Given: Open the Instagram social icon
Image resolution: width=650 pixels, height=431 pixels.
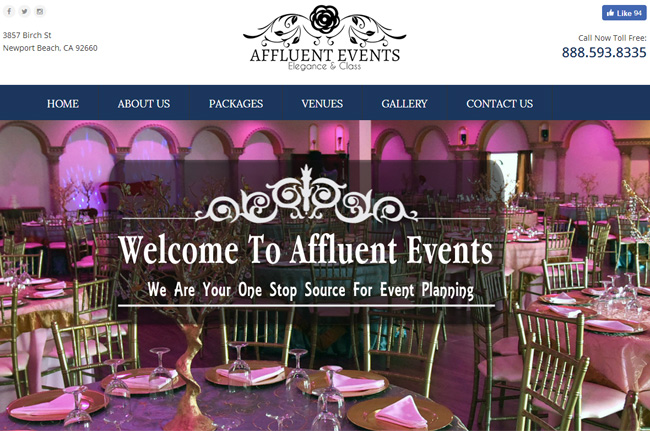Looking at the screenshot, I should click(40, 11).
